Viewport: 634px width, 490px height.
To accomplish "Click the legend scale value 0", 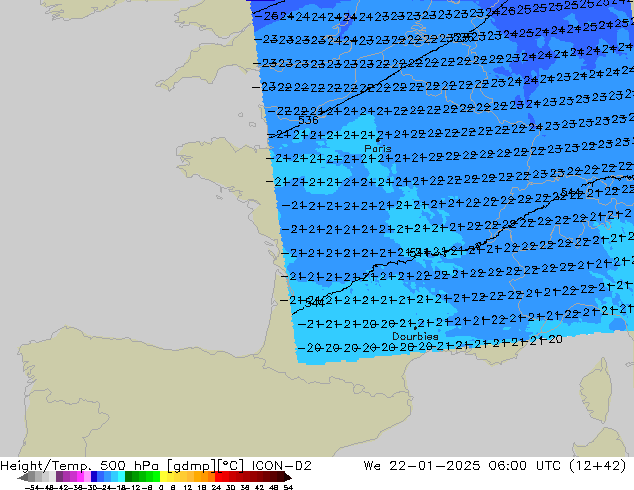I will (x=161, y=487).
